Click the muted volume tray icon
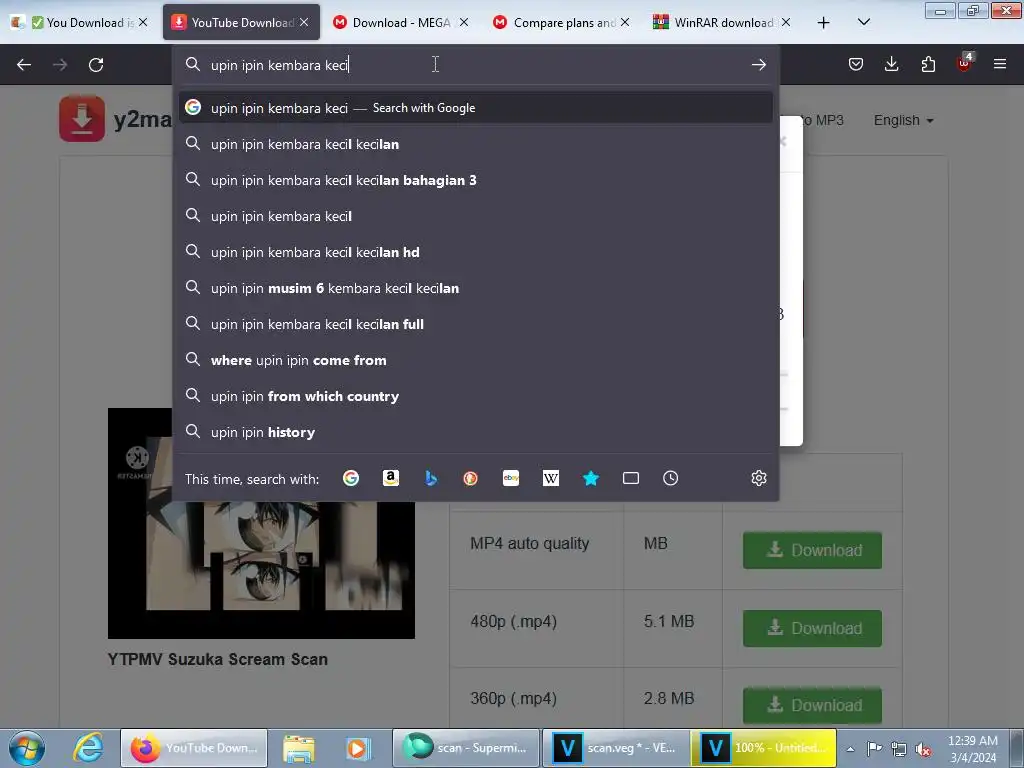 923,750
